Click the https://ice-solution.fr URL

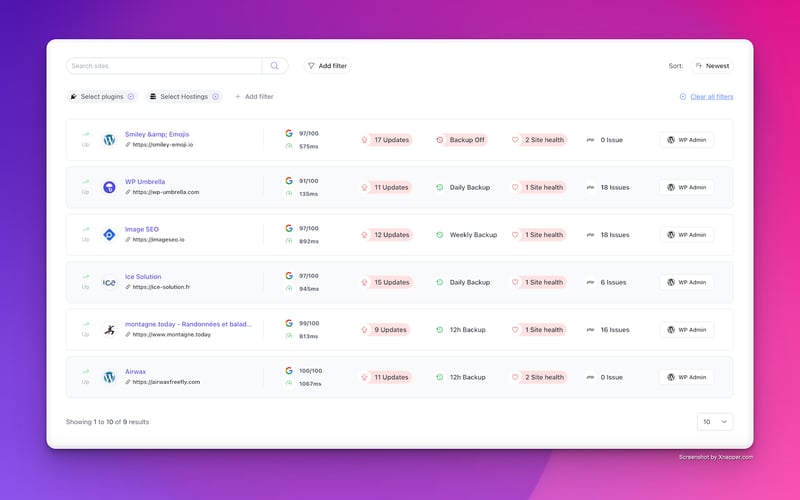coord(161,287)
